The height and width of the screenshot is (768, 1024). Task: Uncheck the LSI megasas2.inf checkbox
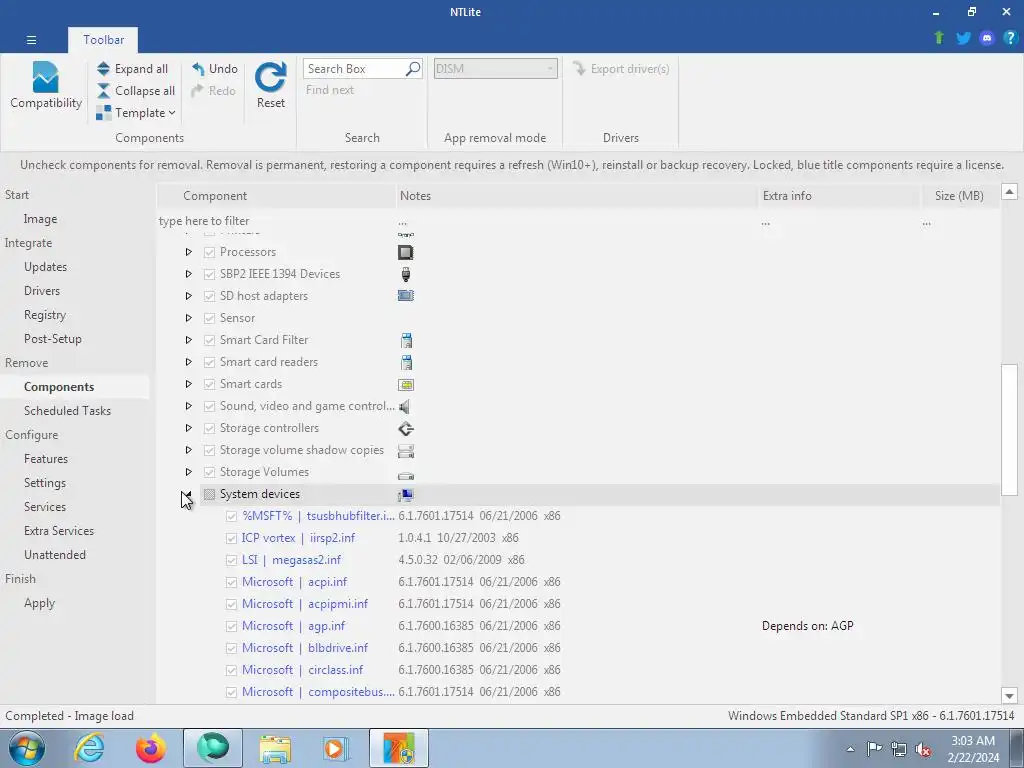coord(231,560)
